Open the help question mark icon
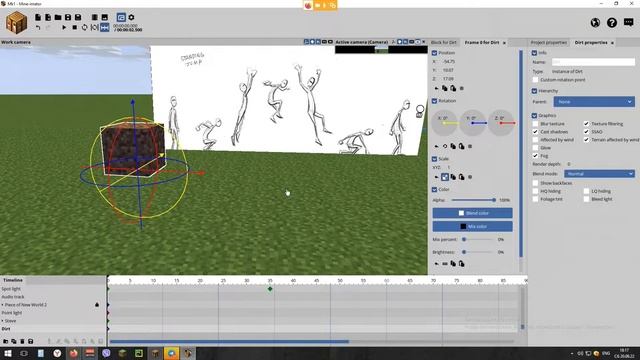640x360 pixels. click(611, 22)
